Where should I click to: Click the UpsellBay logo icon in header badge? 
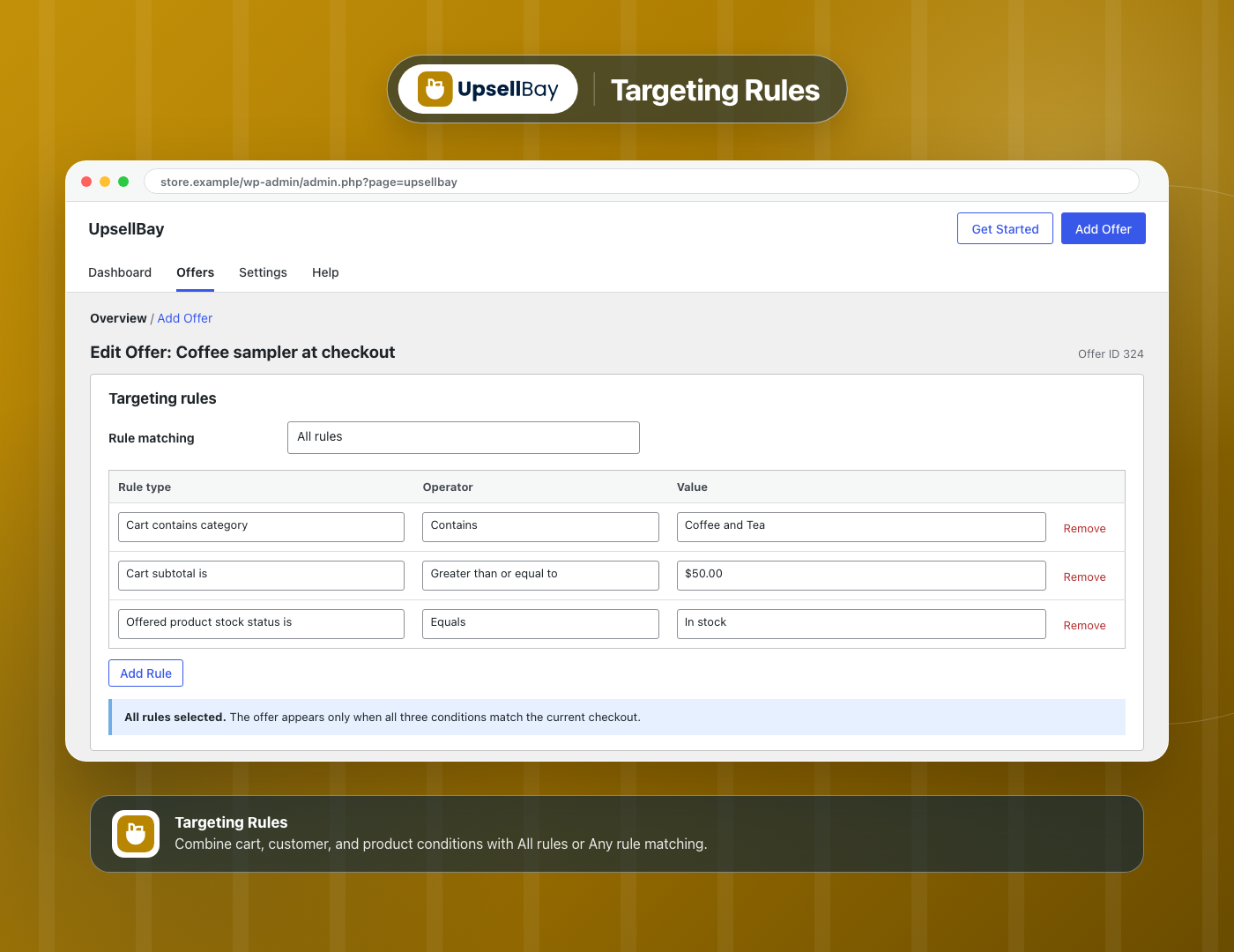tap(435, 89)
